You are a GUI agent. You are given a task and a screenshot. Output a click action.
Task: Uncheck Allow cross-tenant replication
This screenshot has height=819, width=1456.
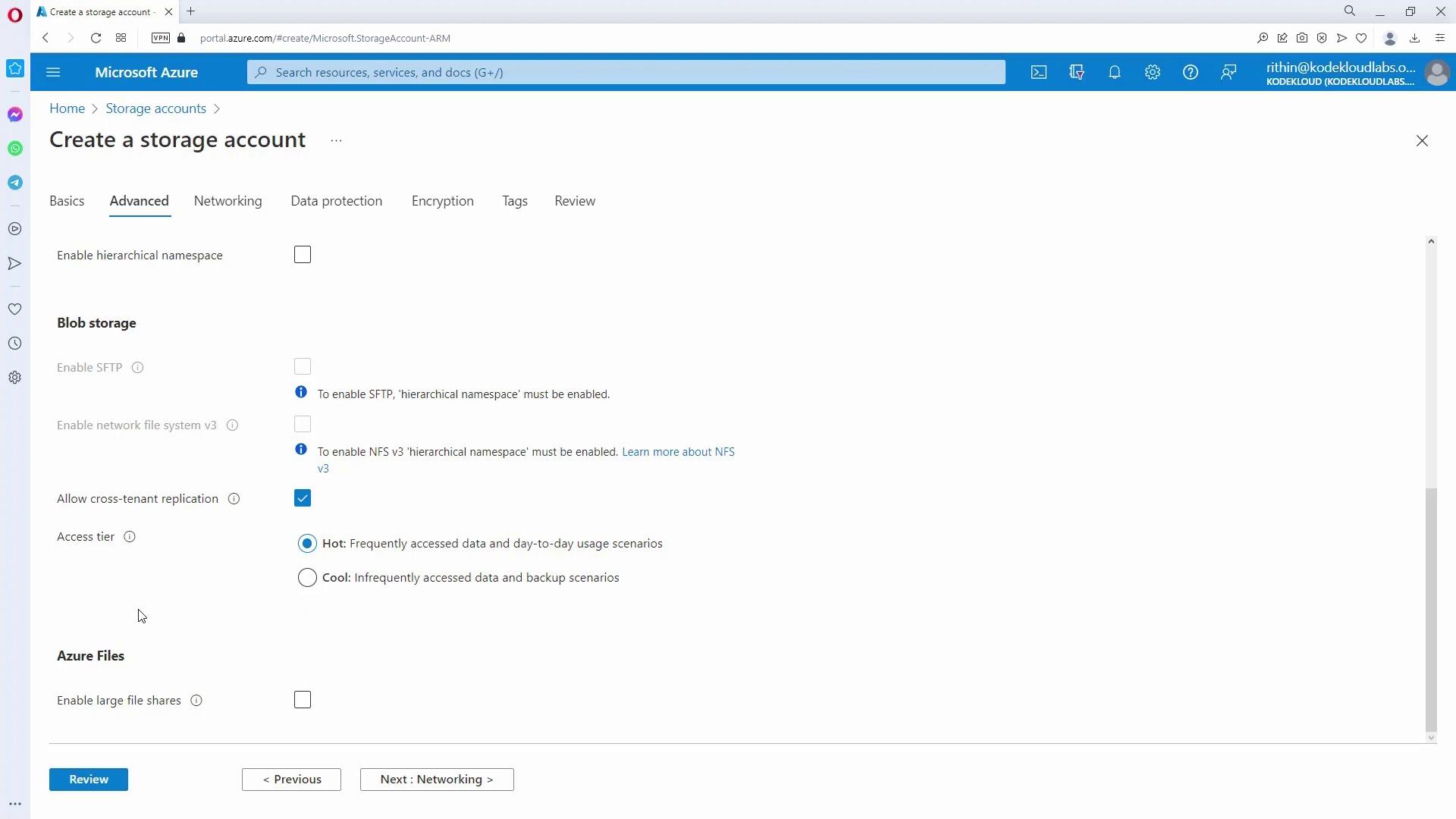(x=303, y=498)
